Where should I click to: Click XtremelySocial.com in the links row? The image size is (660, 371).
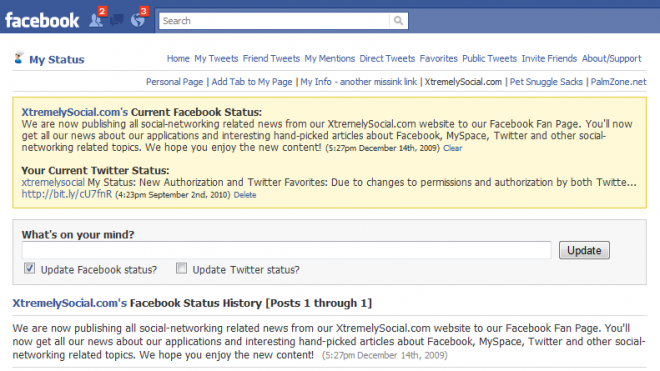(463, 82)
